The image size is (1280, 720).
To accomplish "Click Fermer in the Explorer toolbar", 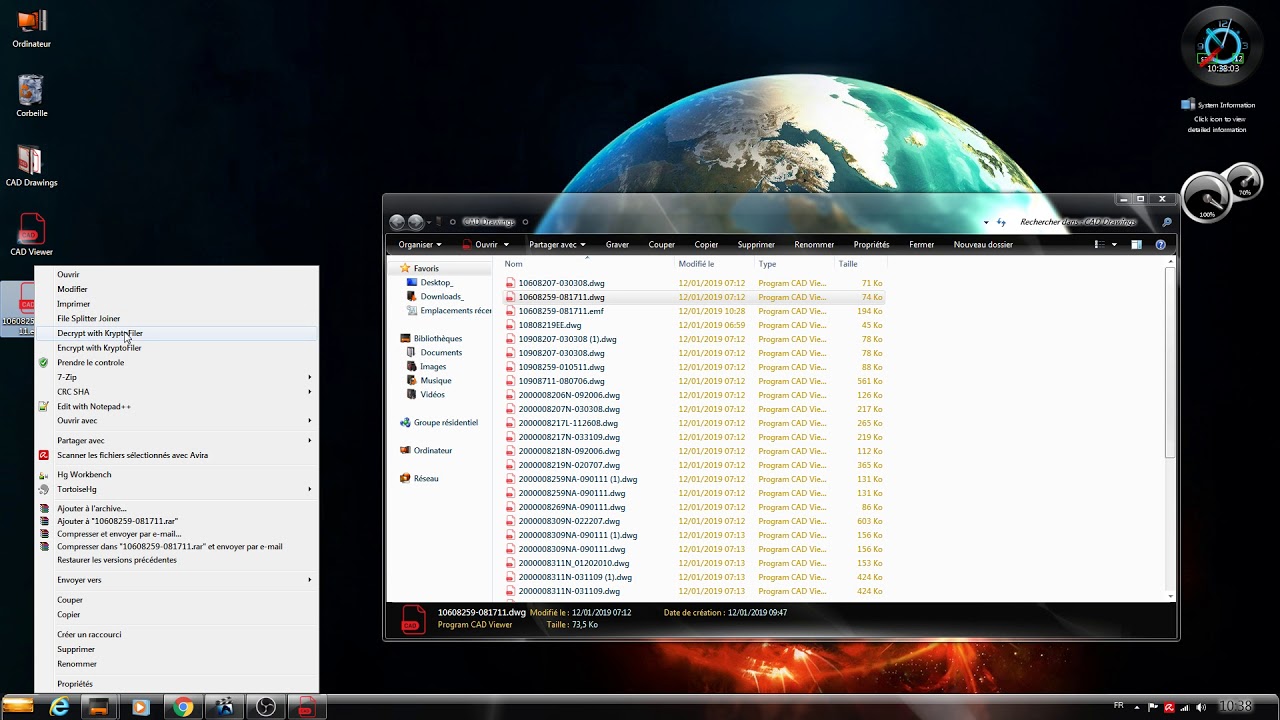I will (922, 244).
